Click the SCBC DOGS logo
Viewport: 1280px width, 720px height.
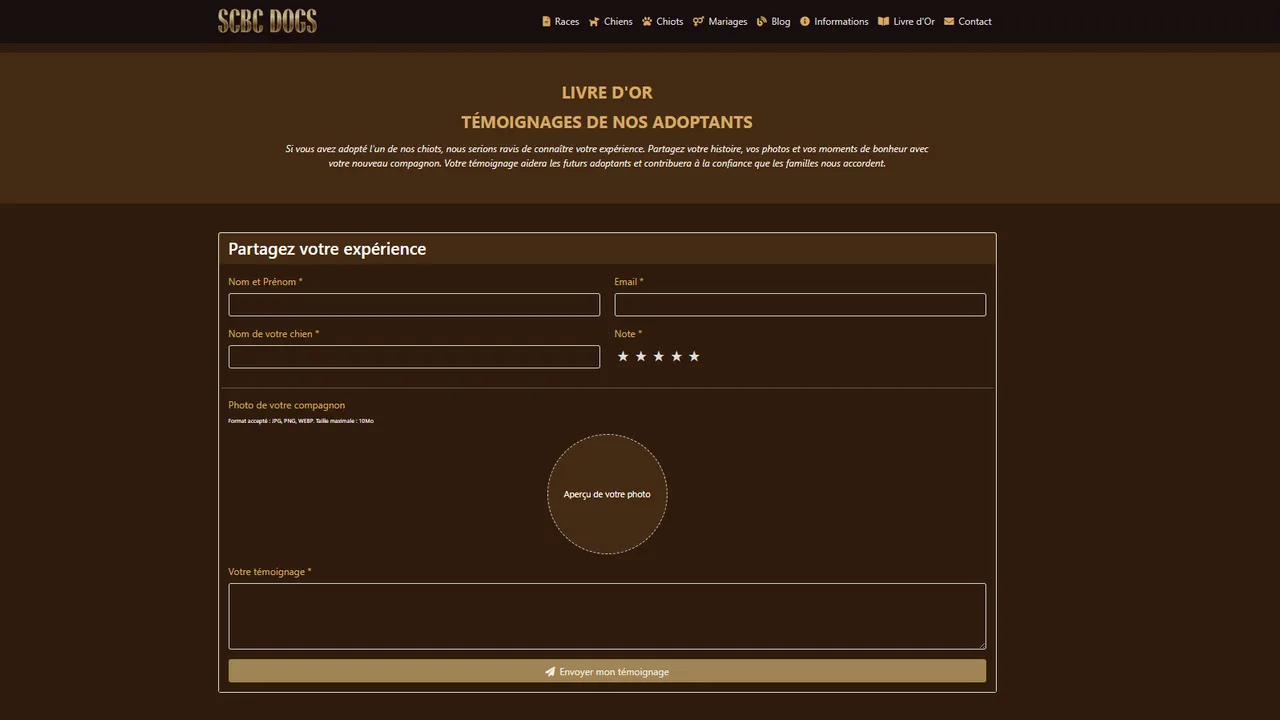267,21
